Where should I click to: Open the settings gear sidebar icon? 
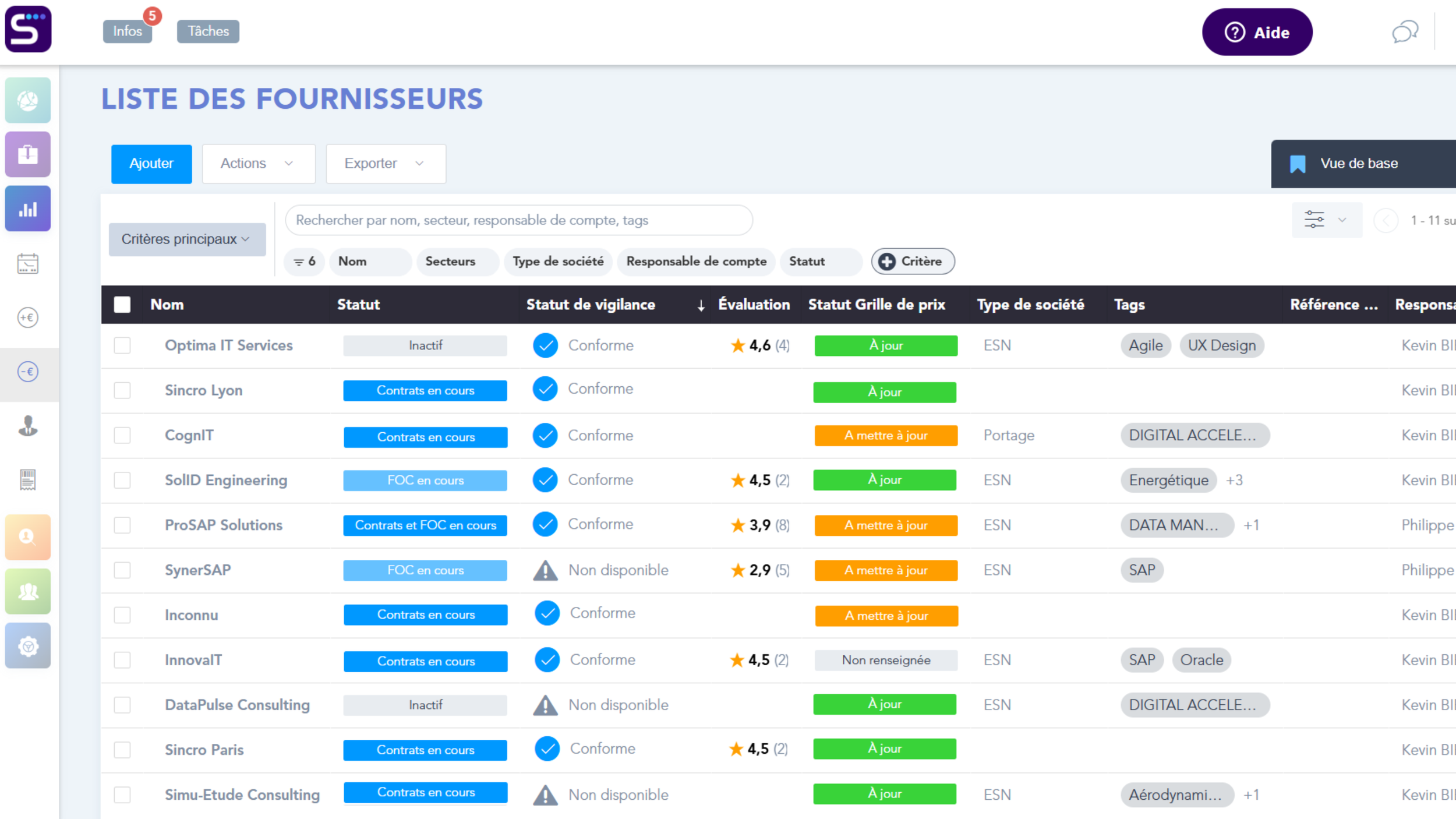27,645
